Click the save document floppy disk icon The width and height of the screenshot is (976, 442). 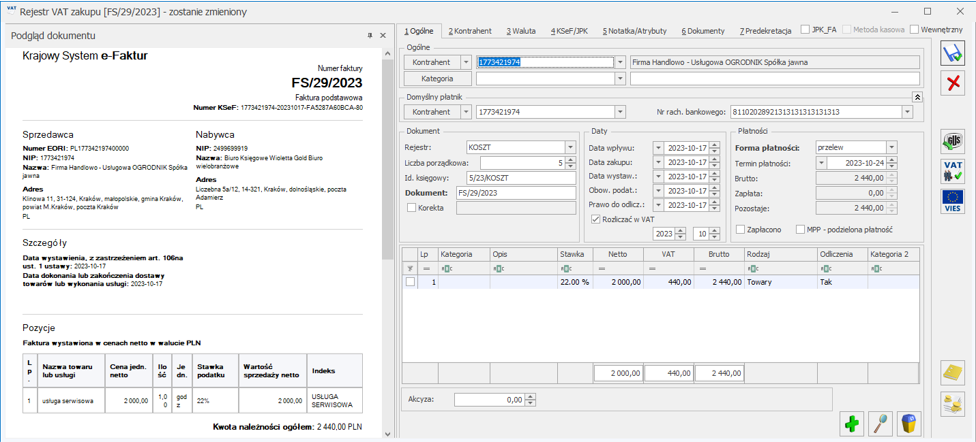click(952, 52)
